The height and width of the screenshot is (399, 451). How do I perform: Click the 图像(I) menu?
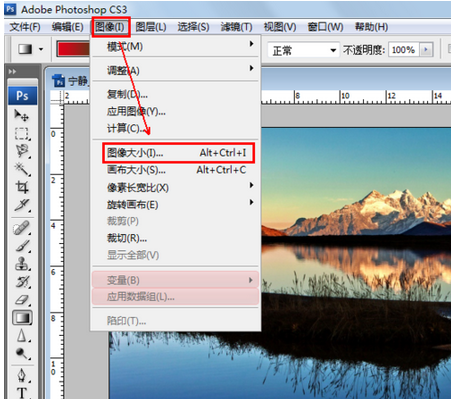110,27
